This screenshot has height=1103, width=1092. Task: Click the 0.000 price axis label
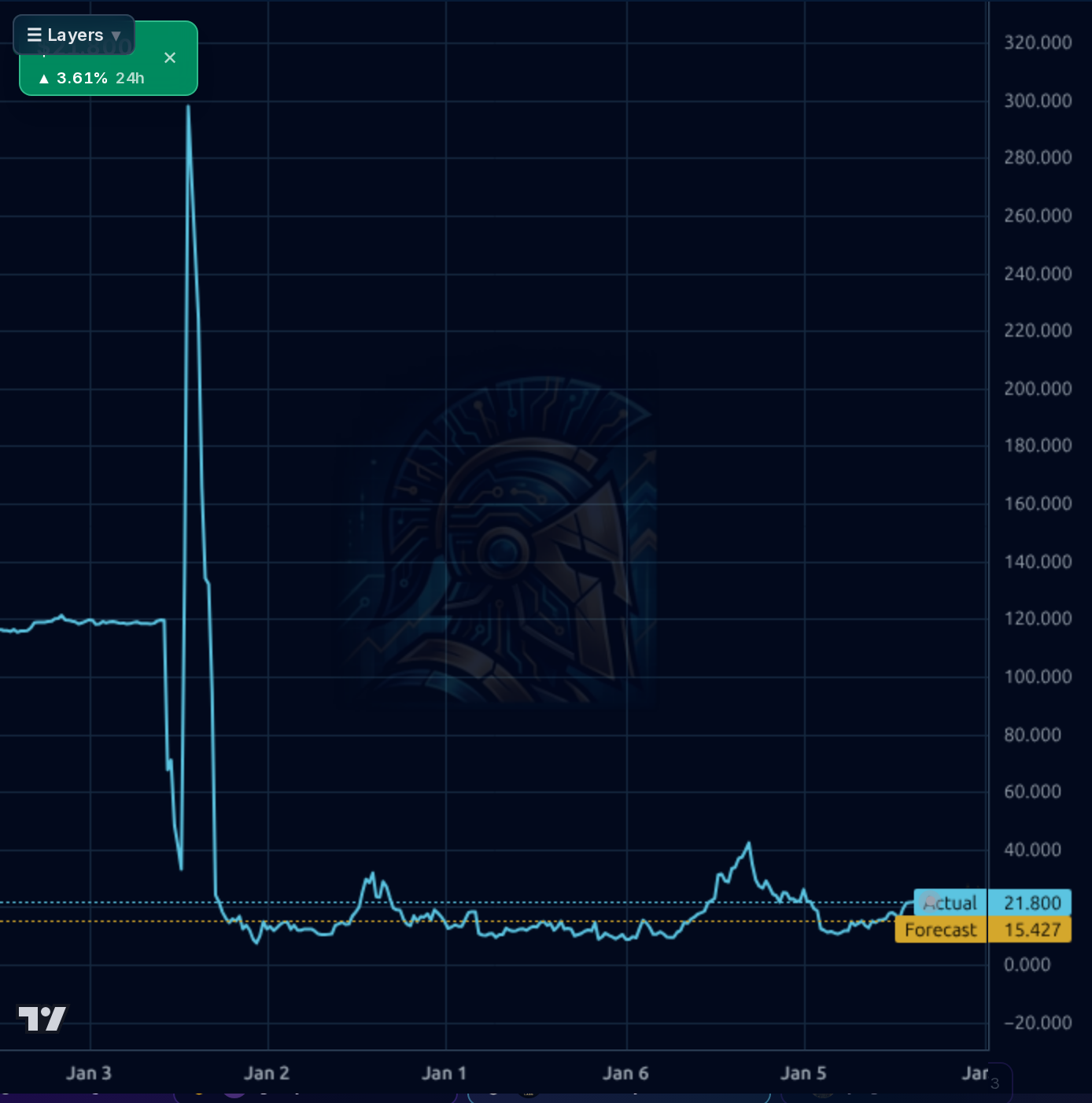1027,965
